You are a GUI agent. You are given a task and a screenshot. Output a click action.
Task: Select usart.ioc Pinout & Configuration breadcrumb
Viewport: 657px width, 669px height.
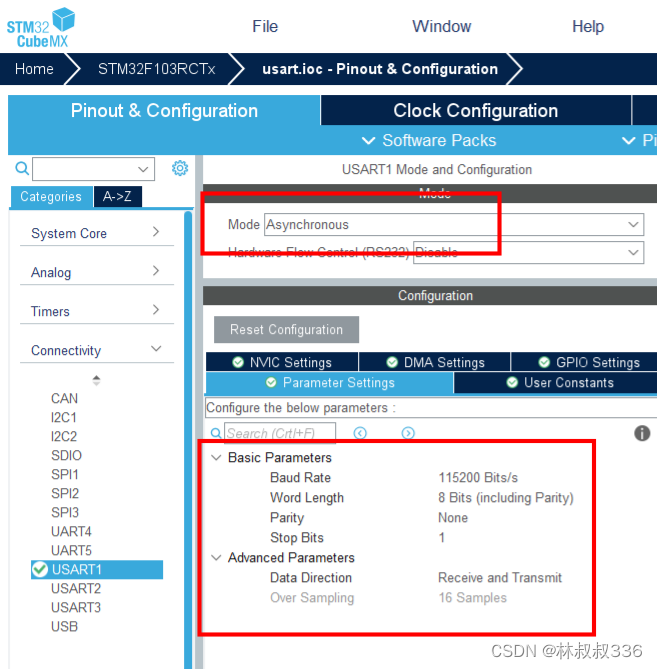click(x=380, y=69)
